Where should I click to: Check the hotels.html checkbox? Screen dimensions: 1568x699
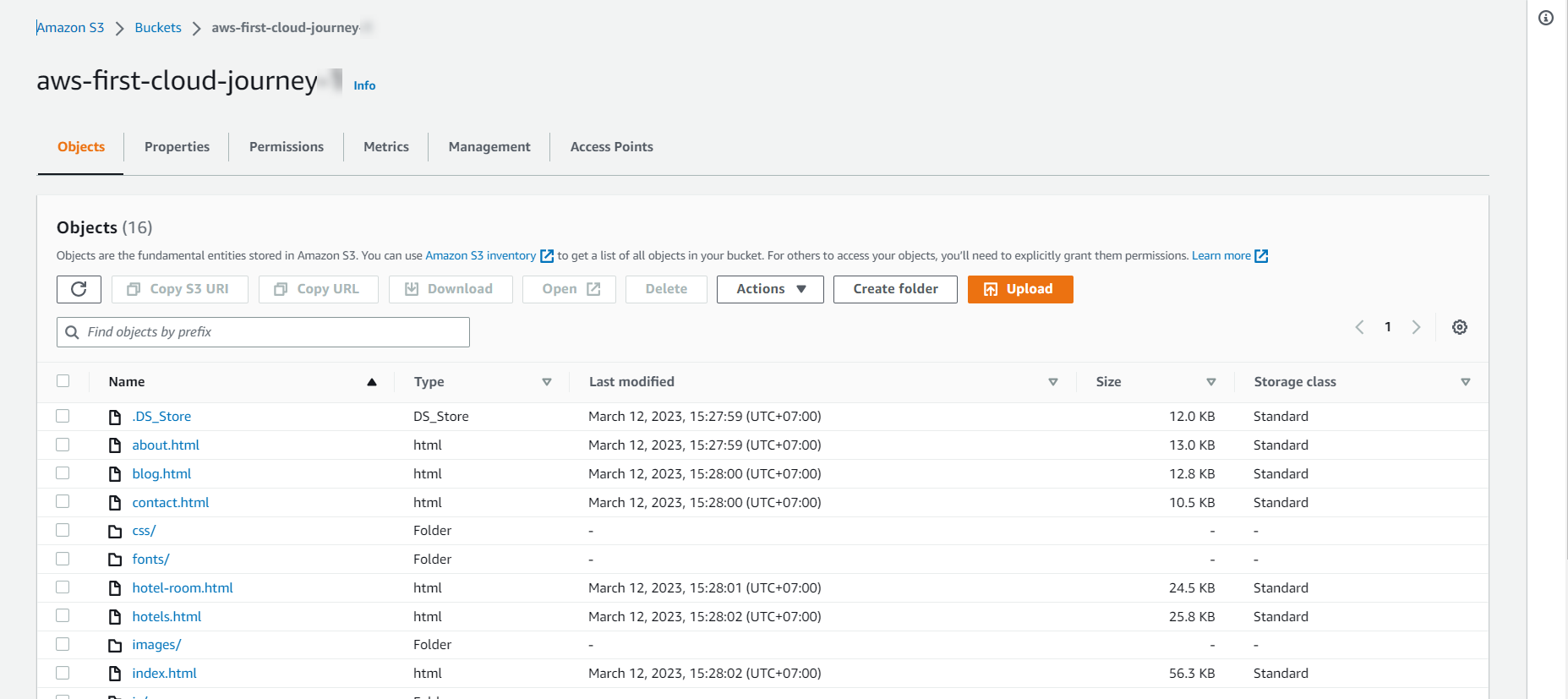point(63,616)
